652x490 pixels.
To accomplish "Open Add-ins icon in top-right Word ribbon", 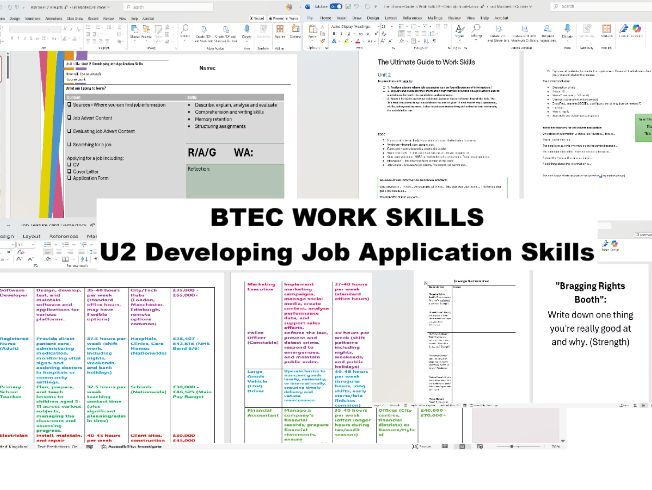I will click(607, 32).
